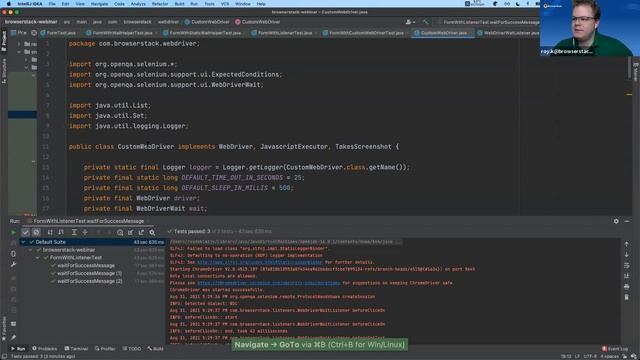The width and height of the screenshot is (640, 360).
Task: Click the layout icon in Run sidebar
Action: tap(13, 324)
